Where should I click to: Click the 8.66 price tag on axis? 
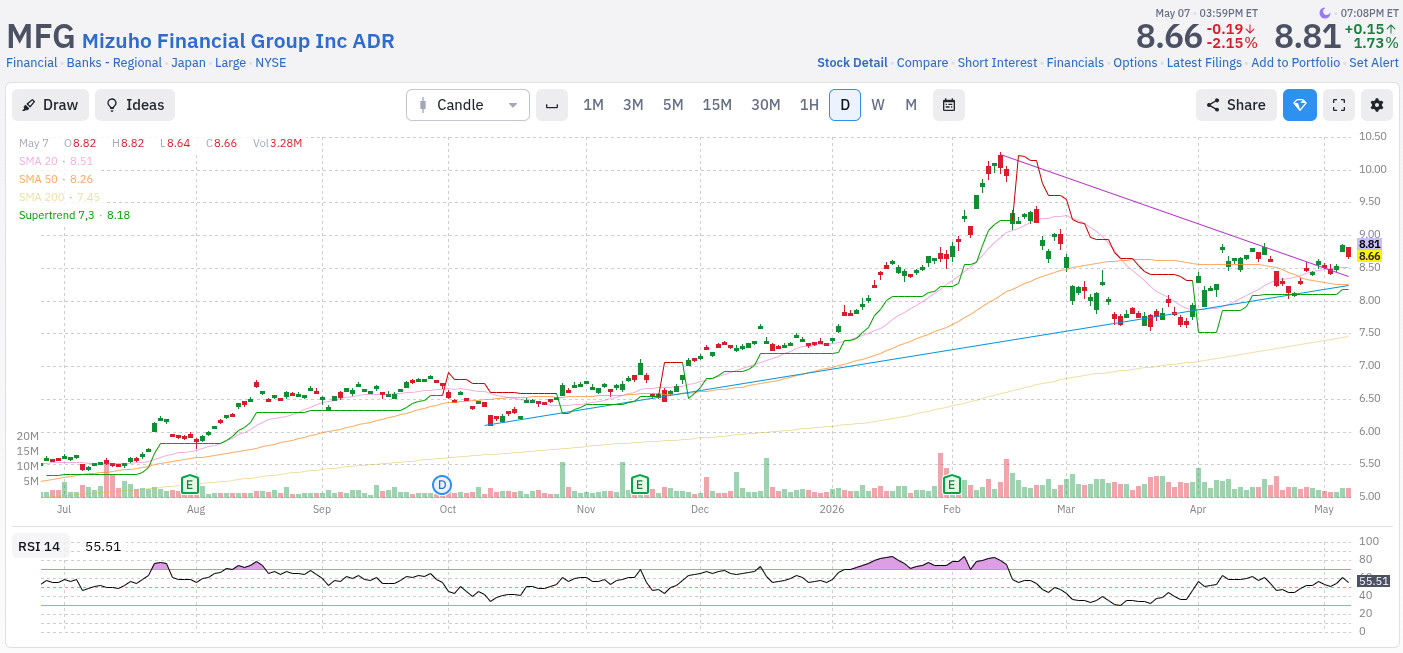point(1370,257)
